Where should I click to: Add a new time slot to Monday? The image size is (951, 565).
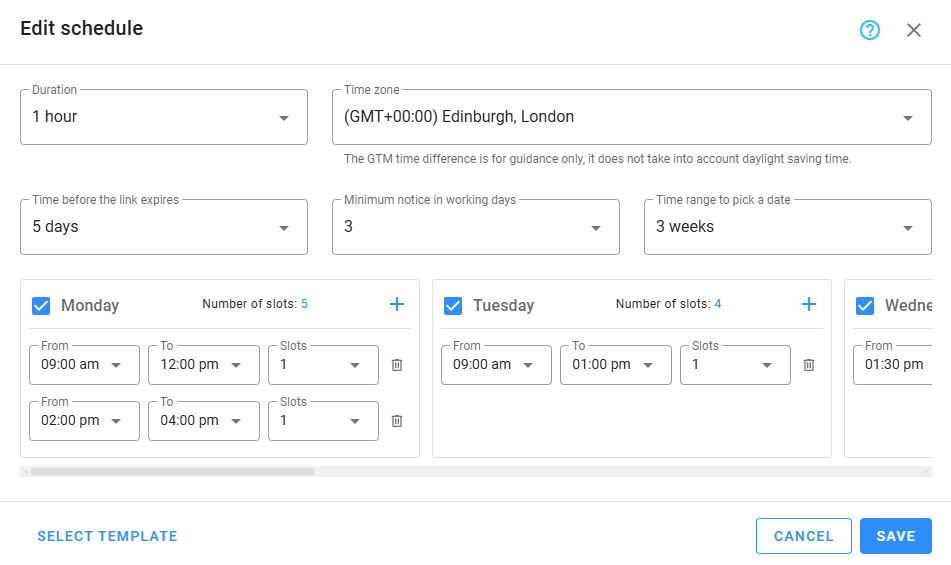click(396, 304)
